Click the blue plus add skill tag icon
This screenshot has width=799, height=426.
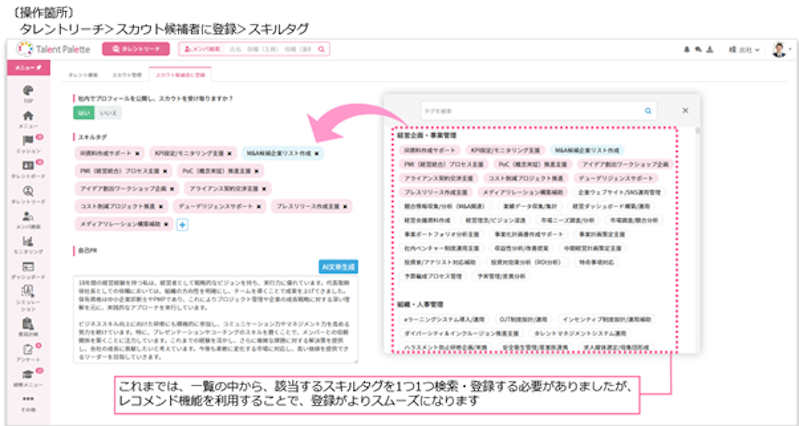(183, 224)
